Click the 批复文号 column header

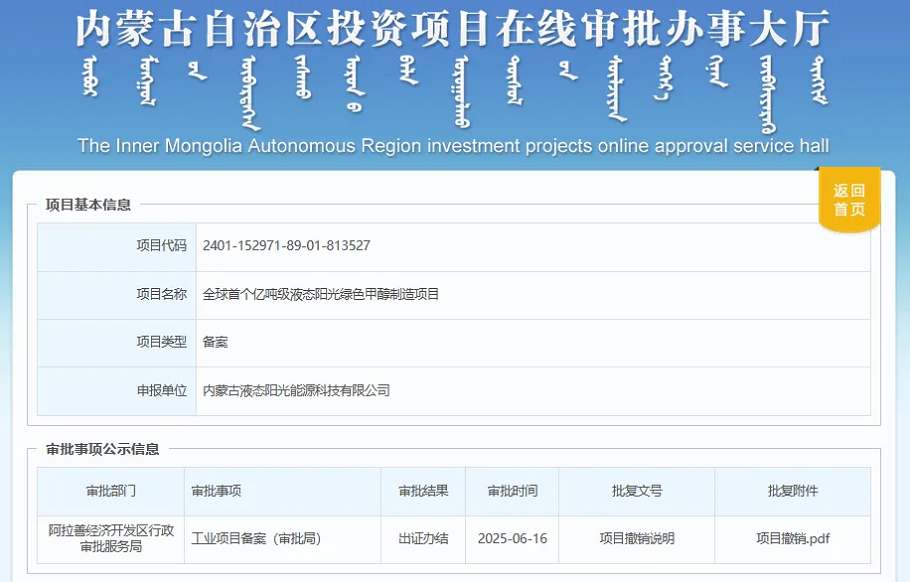(x=637, y=491)
